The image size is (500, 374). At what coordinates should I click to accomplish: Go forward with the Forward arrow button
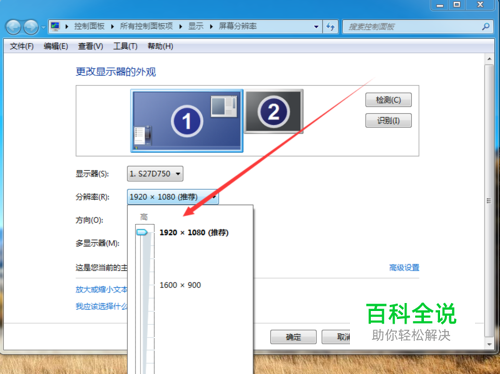coord(31,27)
